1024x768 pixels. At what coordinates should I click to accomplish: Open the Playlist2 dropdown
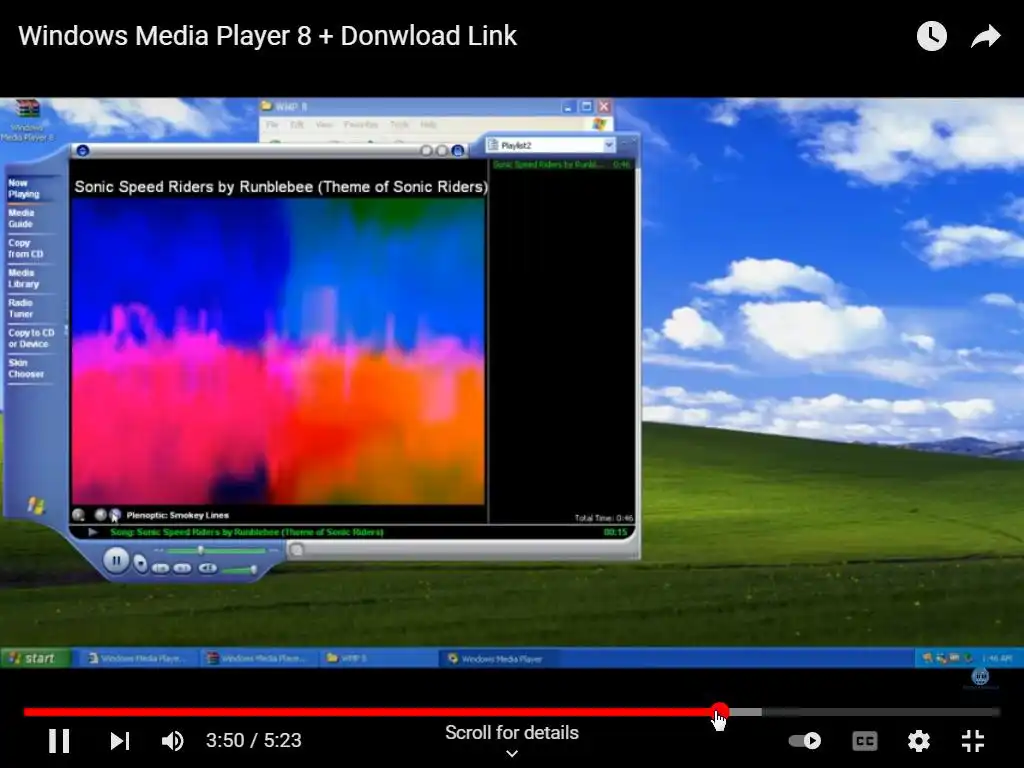(x=609, y=145)
